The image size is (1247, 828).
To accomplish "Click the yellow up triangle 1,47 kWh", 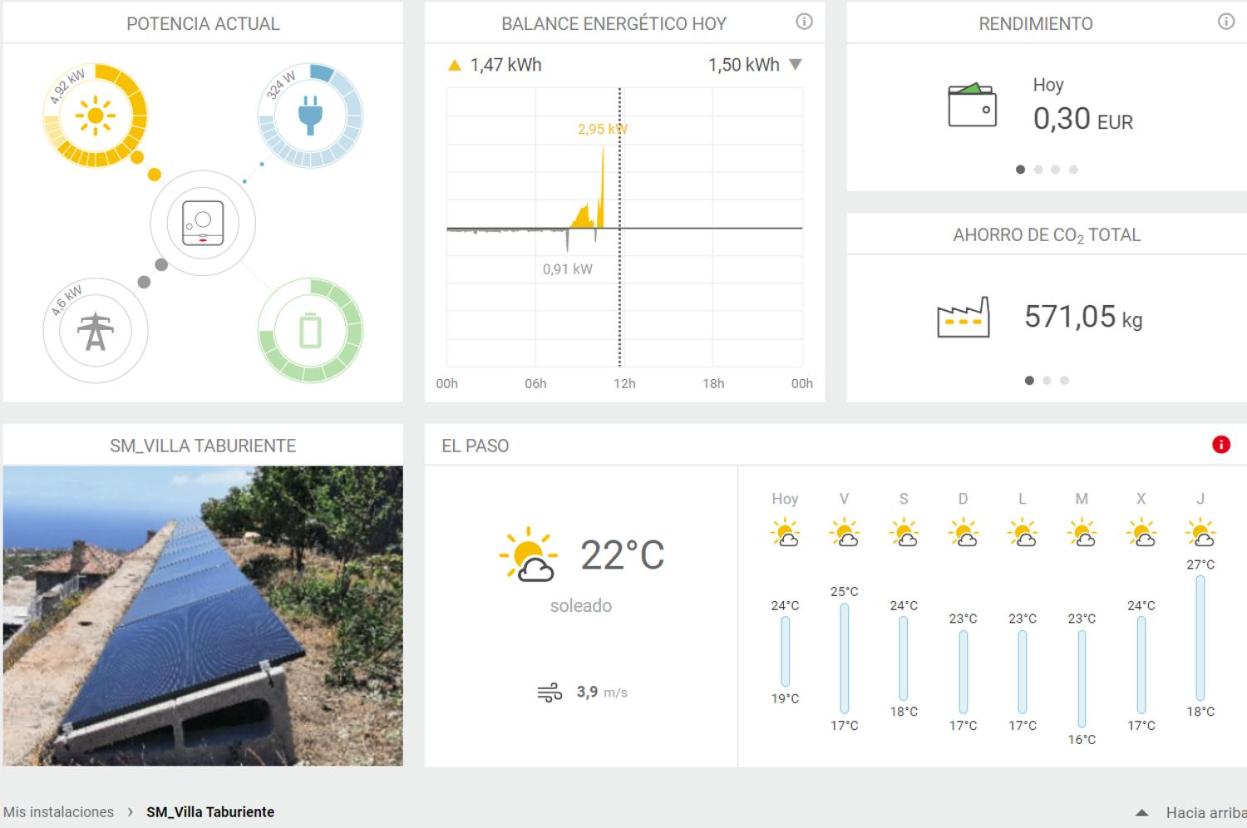I will tap(455, 65).
